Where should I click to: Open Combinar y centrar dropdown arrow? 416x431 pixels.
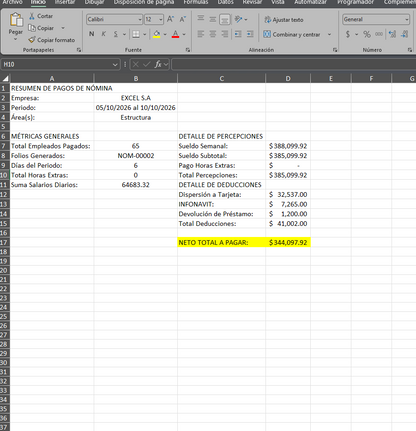point(329,34)
